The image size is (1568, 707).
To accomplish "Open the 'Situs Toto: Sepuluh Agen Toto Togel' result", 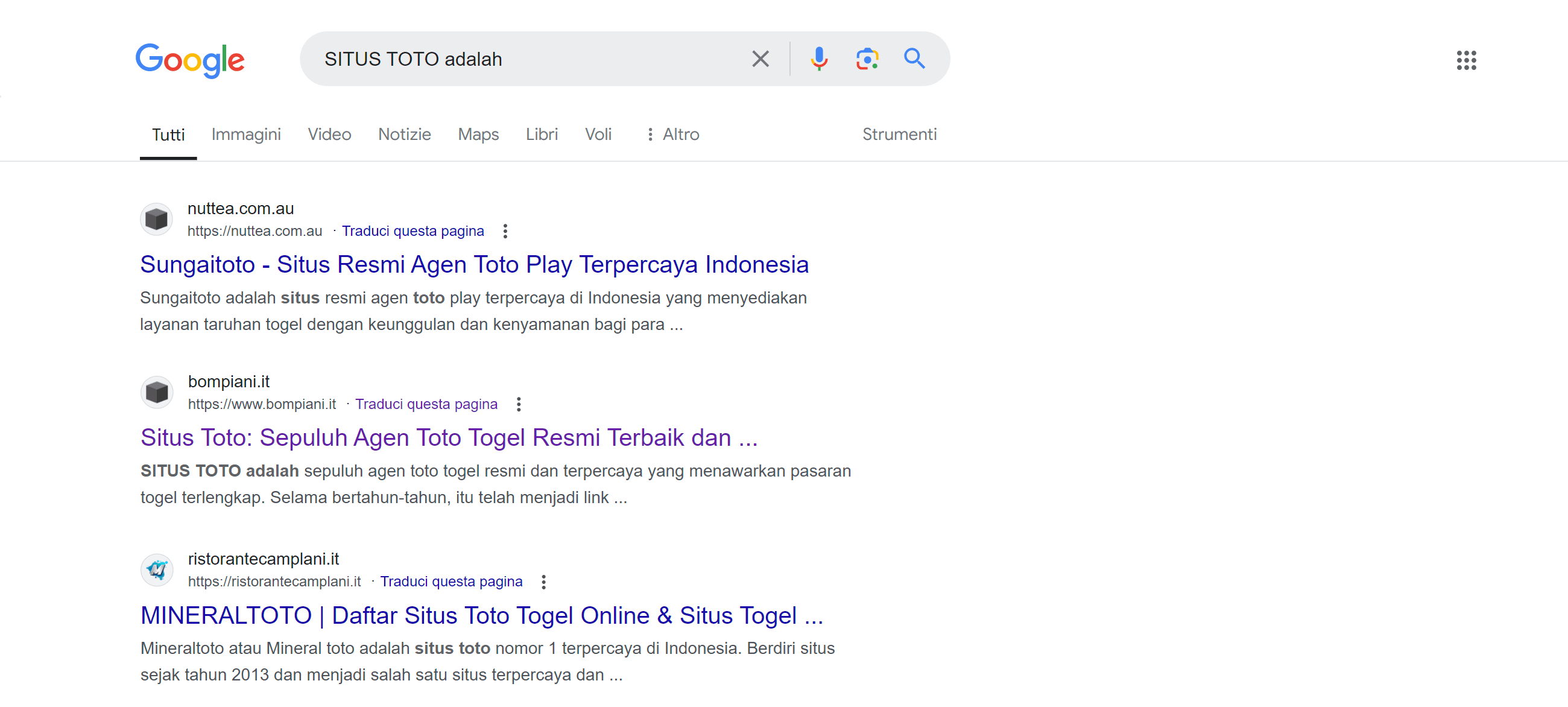I will (x=449, y=437).
